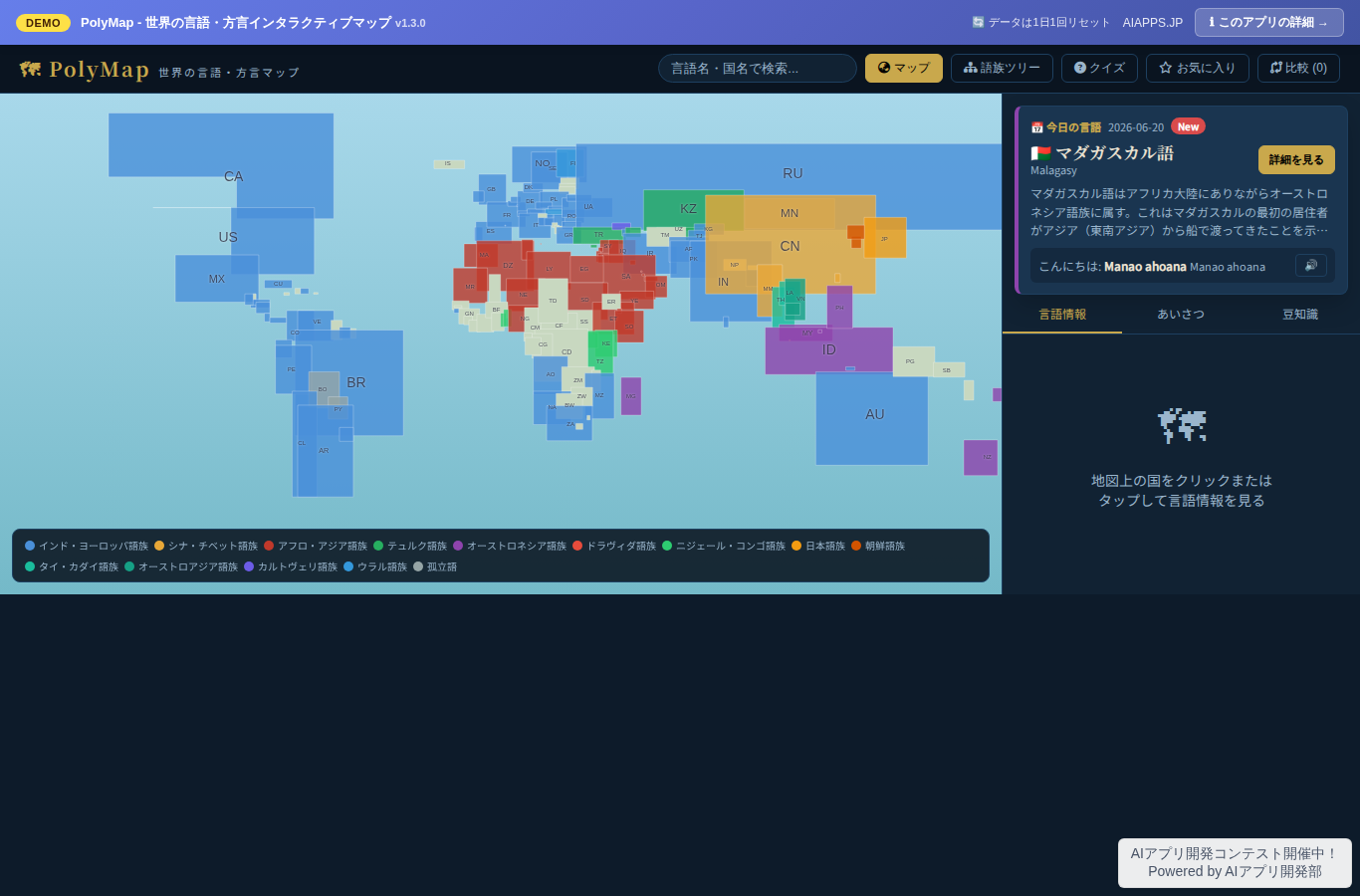Select Argentina (AR) on the map
The width and height of the screenshot is (1360, 896).
(x=325, y=451)
